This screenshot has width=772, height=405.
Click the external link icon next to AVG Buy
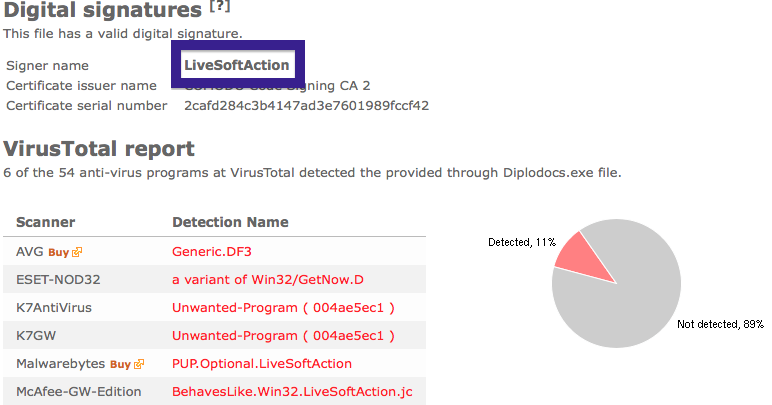click(77, 252)
